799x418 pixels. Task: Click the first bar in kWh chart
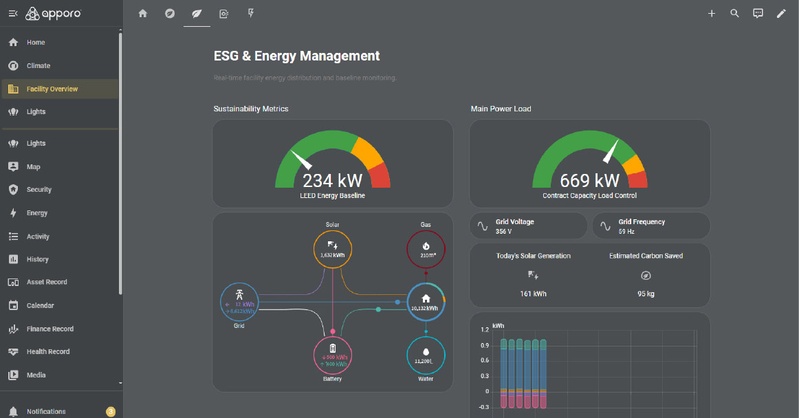503,374
